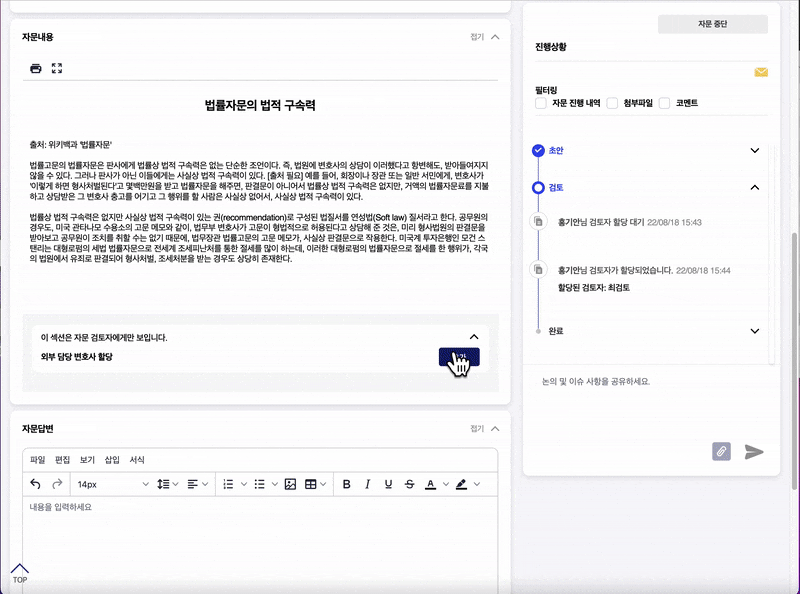Click the attach file paperclip icon

coord(721,451)
